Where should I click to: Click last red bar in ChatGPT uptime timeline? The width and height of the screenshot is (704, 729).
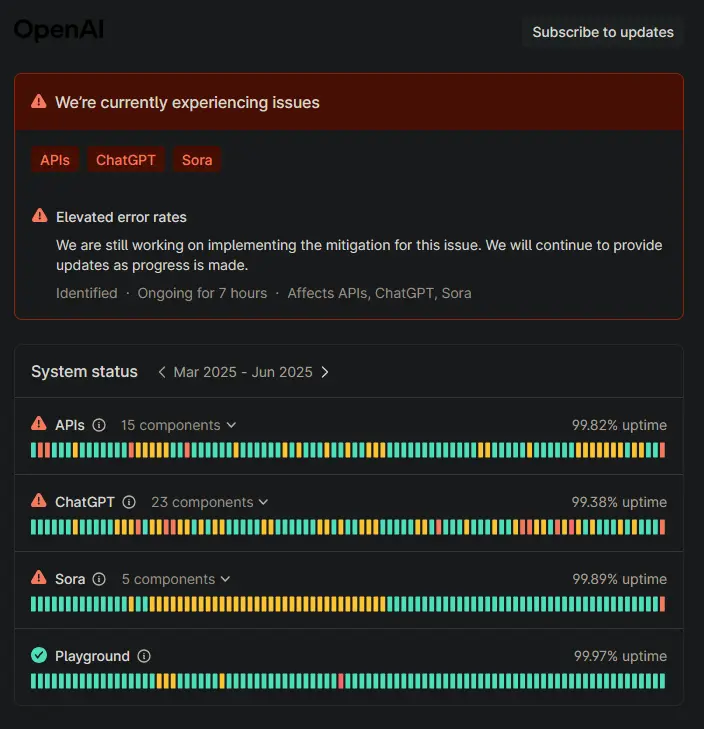tap(662, 527)
